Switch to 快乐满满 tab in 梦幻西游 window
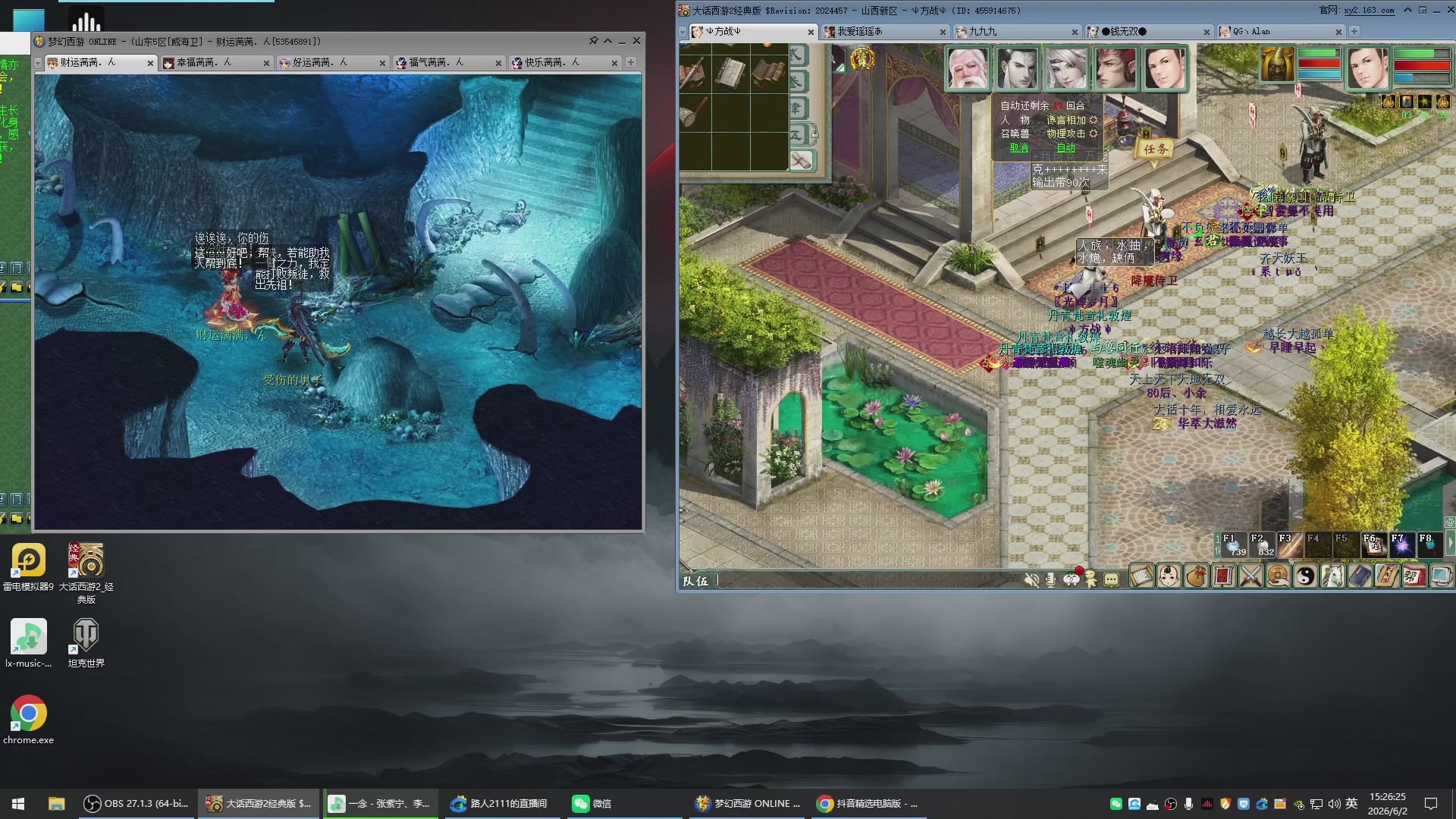 [x=565, y=63]
